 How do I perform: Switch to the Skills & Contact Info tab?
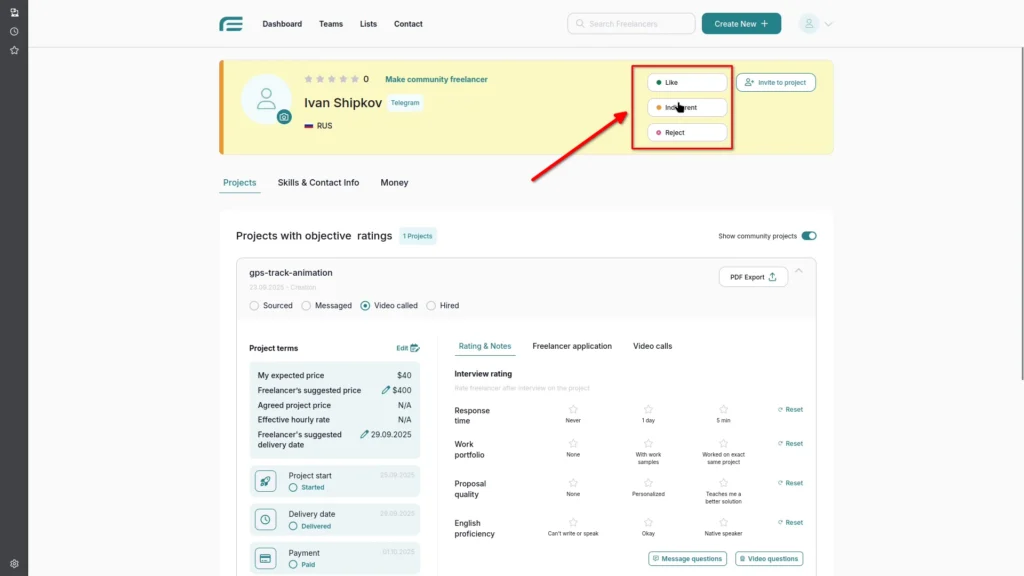(318, 182)
